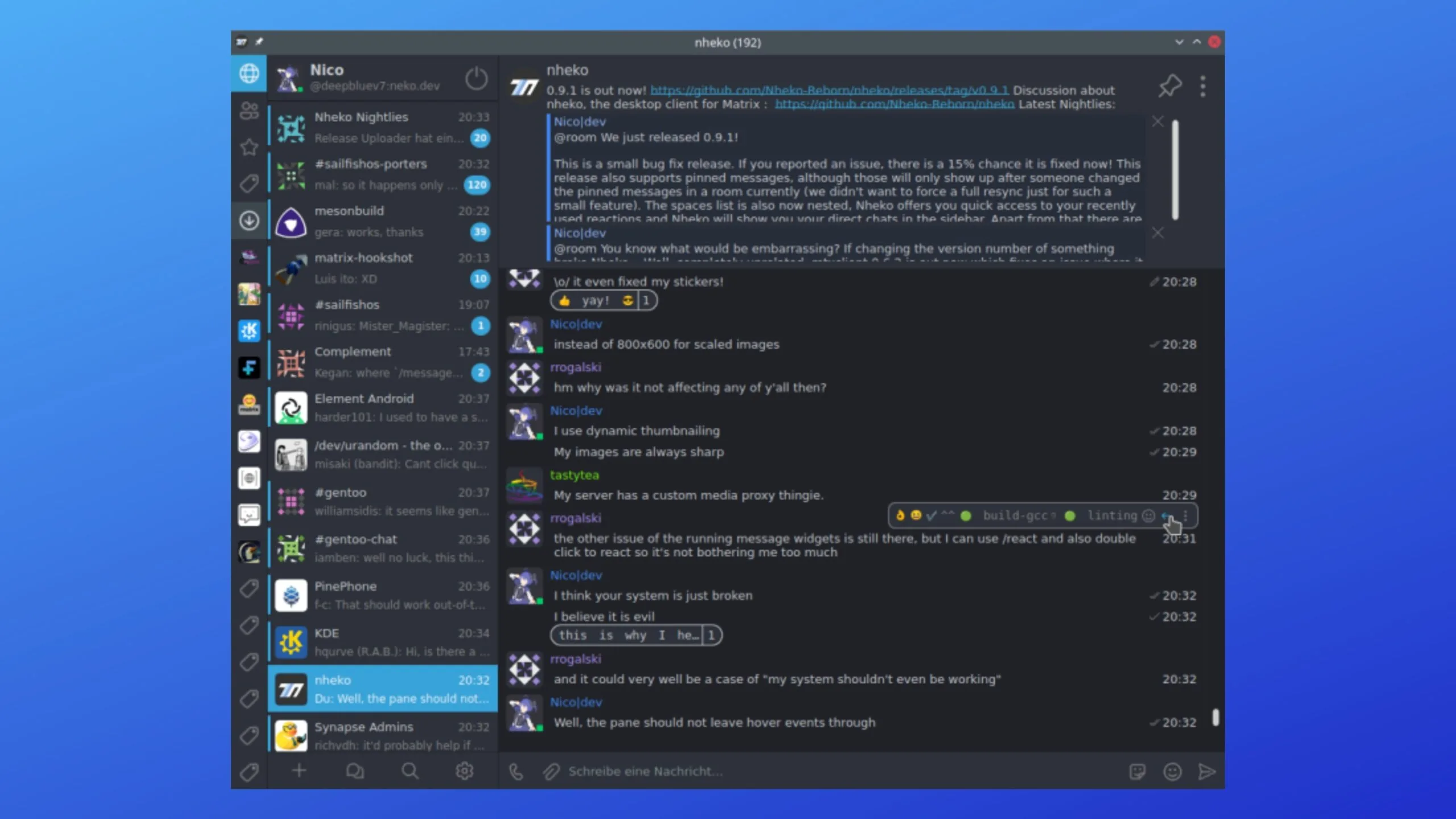
Task: Open the downward arrow circle sidebar icon
Action: pos(249,220)
